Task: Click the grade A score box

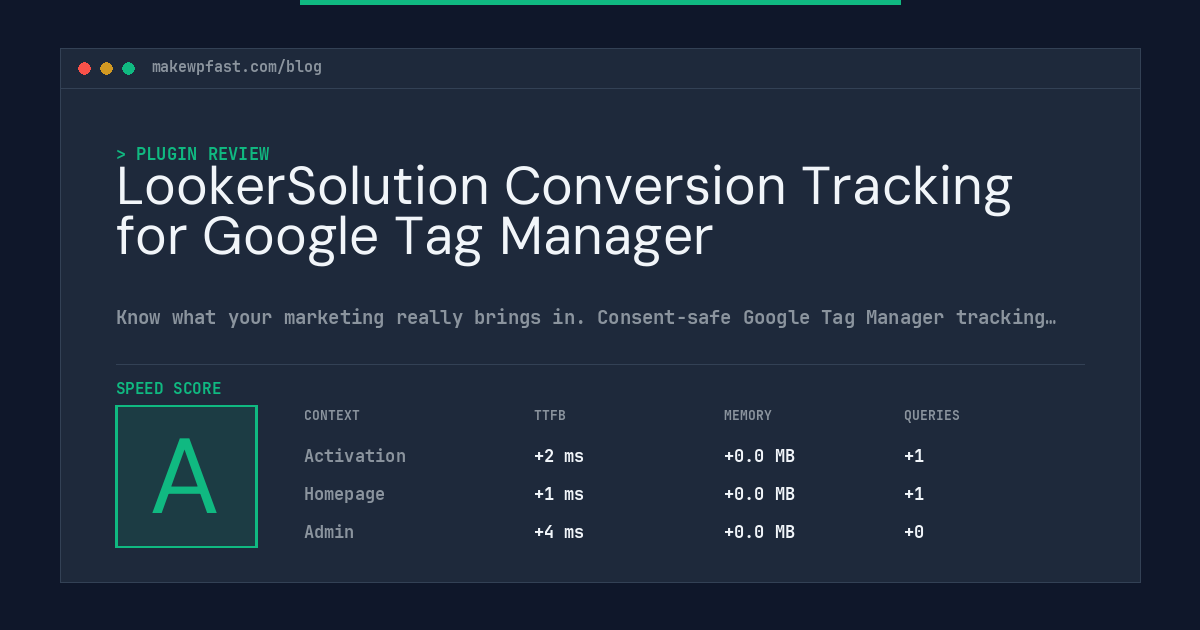Action: [186, 476]
